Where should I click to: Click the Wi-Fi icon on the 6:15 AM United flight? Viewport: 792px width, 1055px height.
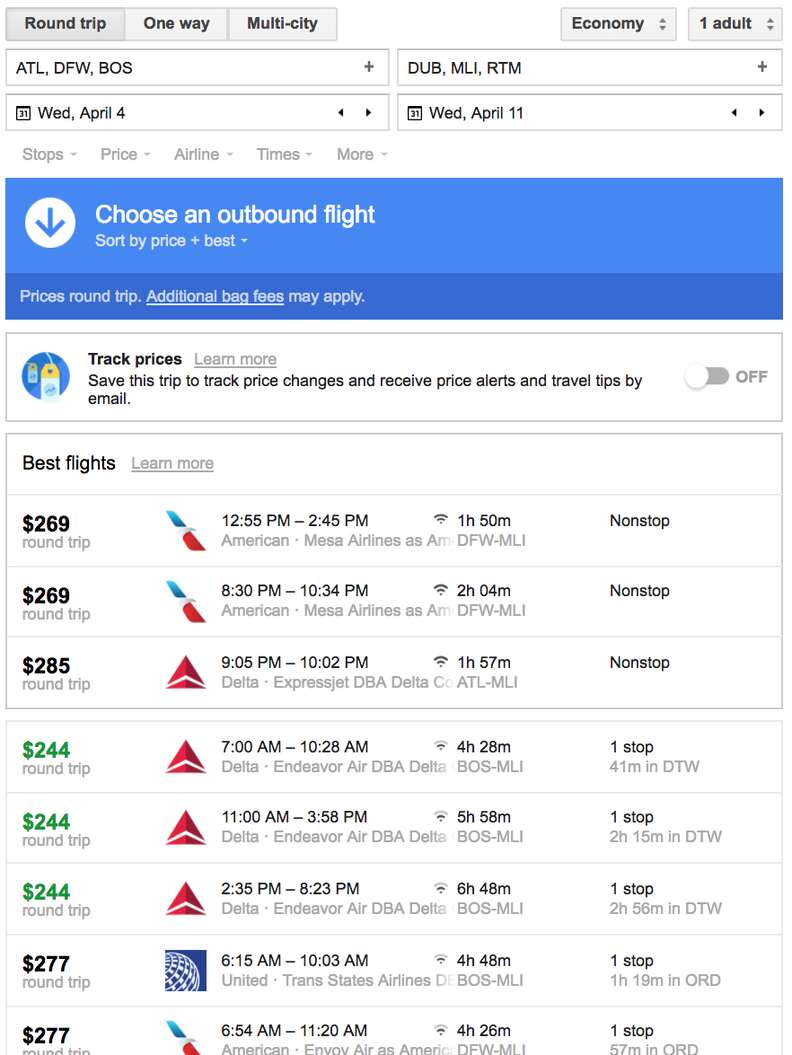point(440,960)
